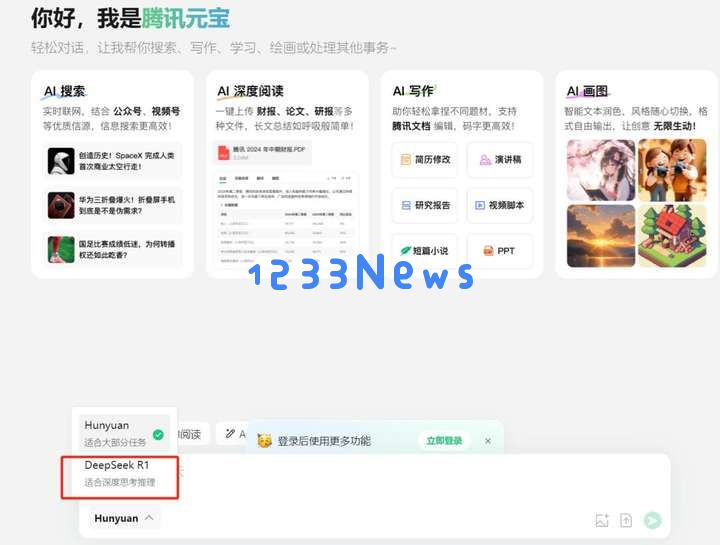The image size is (720, 545).
Task: Click the 华为三折叠爆火 headline text
Action: tap(127, 205)
